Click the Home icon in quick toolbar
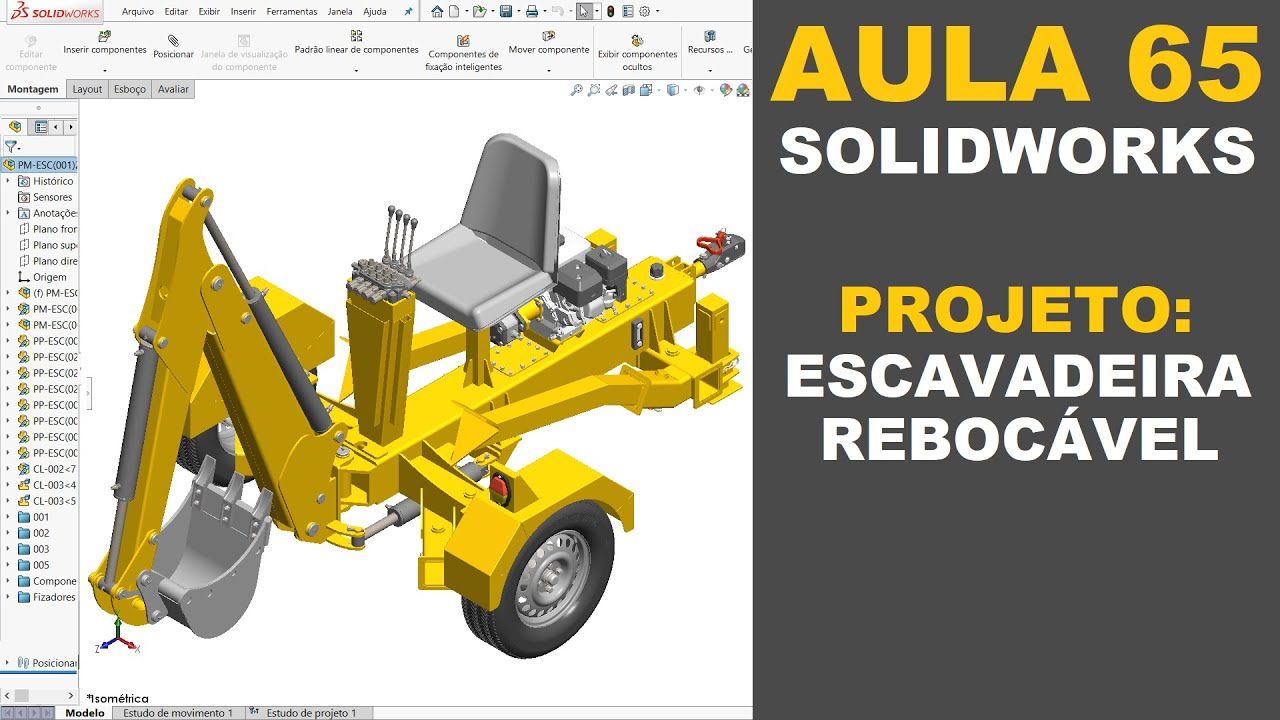The height and width of the screenshot is (720, 1280). pos(437,12)
